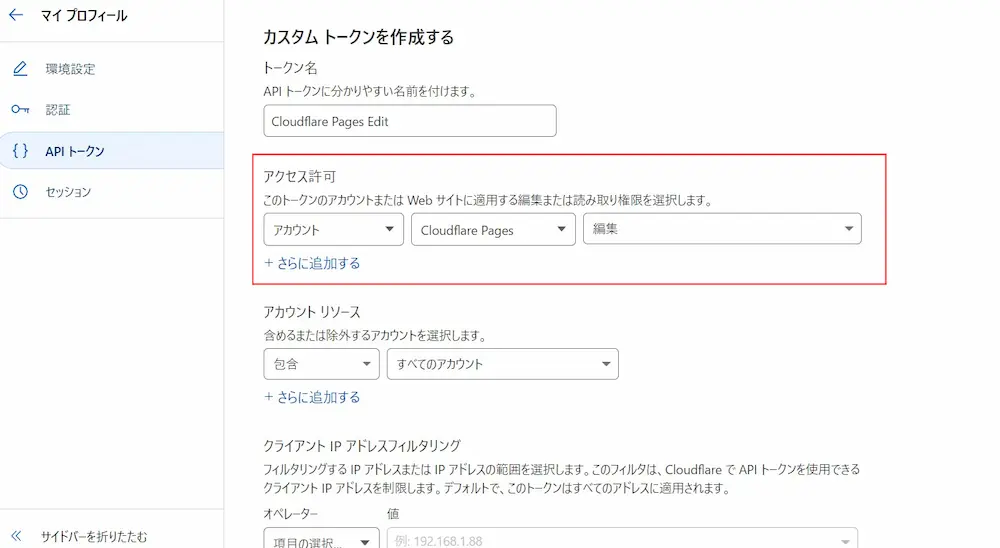Viewport: 1000px width, 548px height.
Task: Click the curly braces API トークン icon
Action: pos(20,151)
